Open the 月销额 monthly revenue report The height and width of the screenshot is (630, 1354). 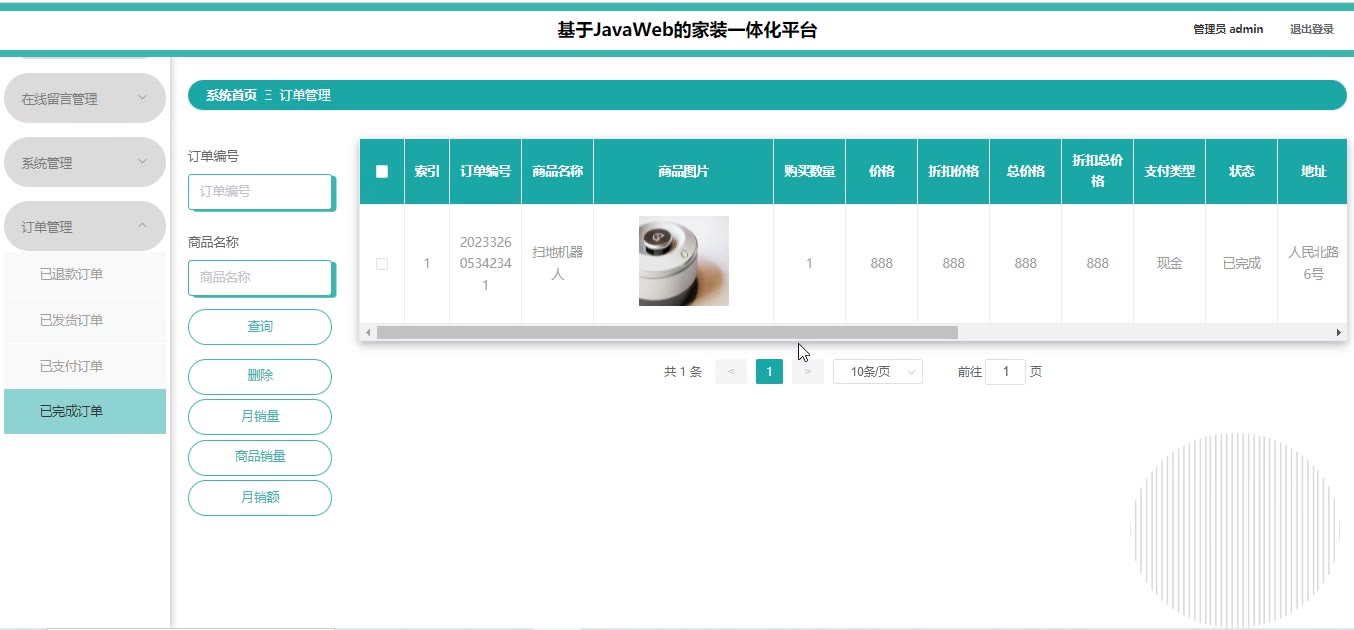tap(259, 497)
